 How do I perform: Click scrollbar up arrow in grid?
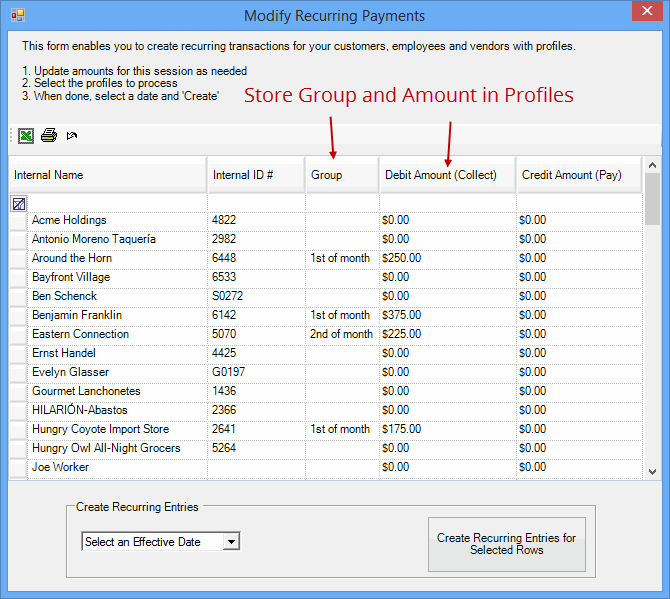(x=652, y=165)
